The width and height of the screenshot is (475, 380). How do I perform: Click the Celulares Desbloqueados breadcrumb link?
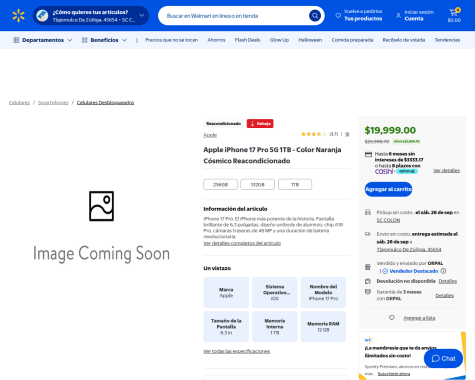coord(105,103)
